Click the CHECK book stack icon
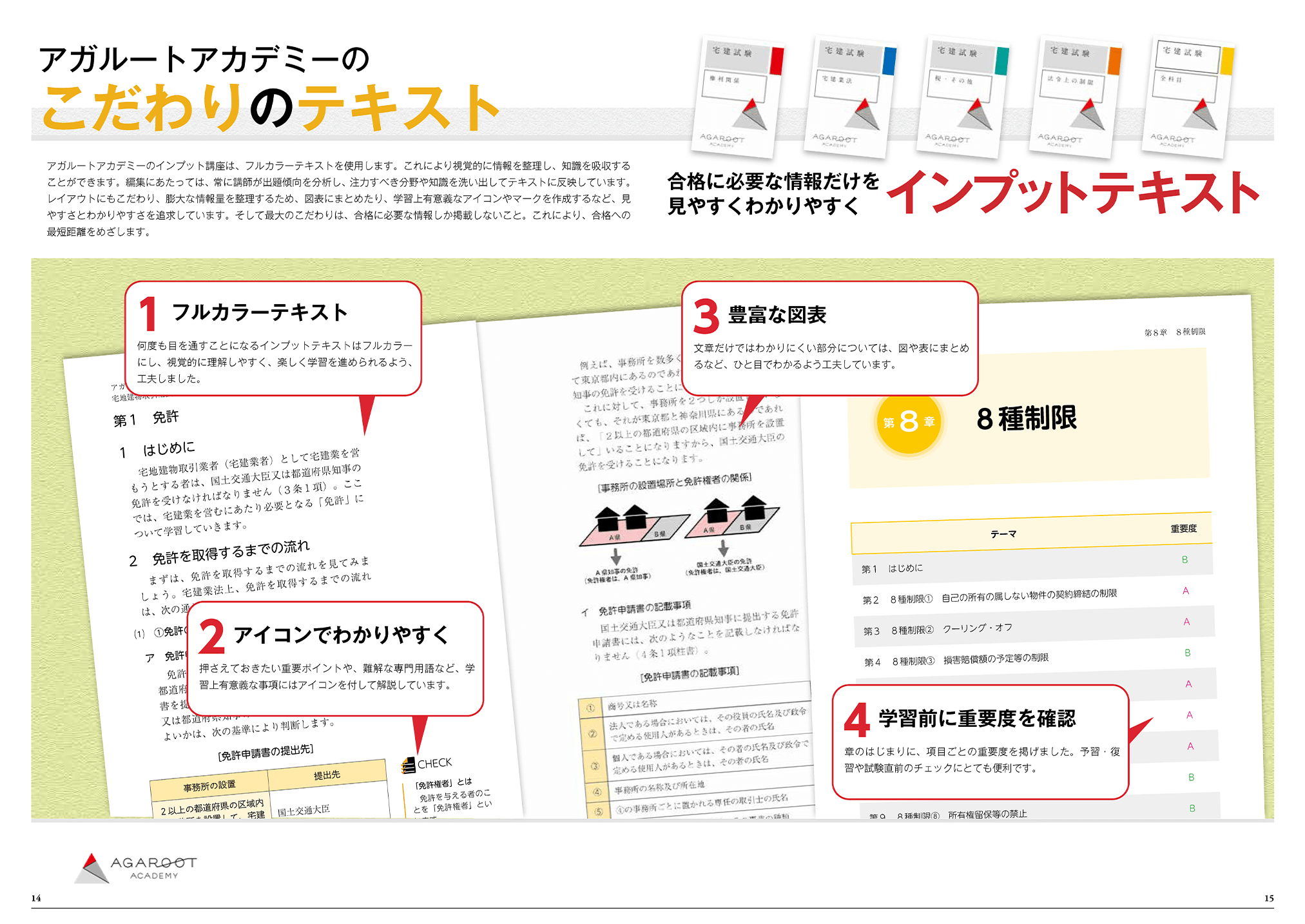The width and height of the screenshot is (1305, 924). (x=408, y=765)
